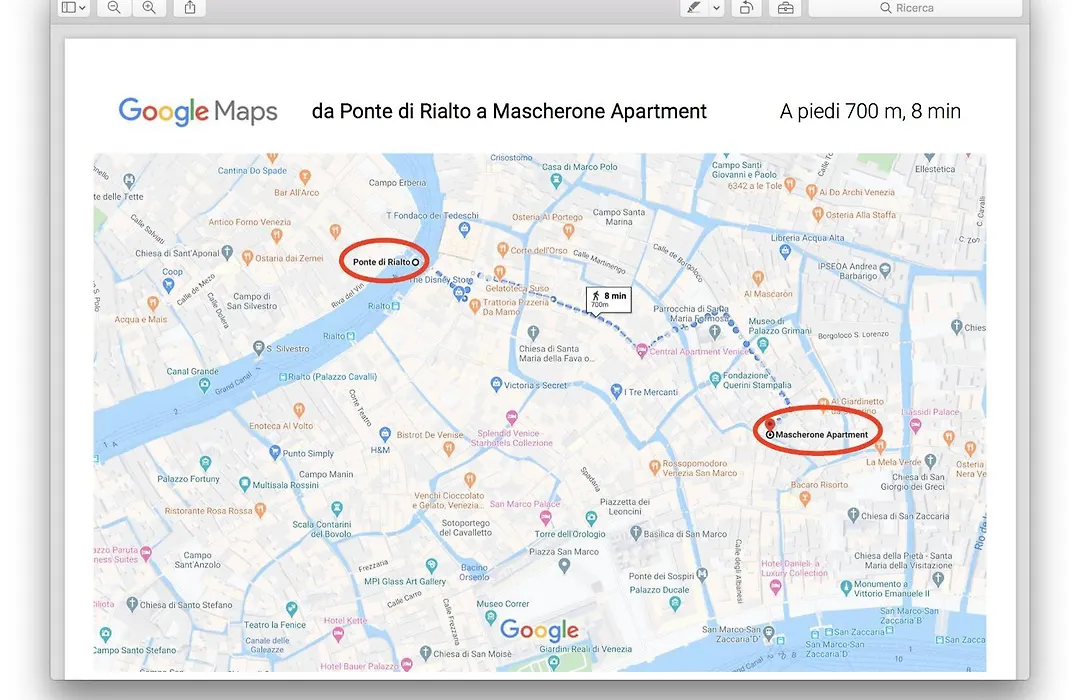Open the sidebar view menu in toolbar
This screenshot has width=1080, height=700.
73,8
